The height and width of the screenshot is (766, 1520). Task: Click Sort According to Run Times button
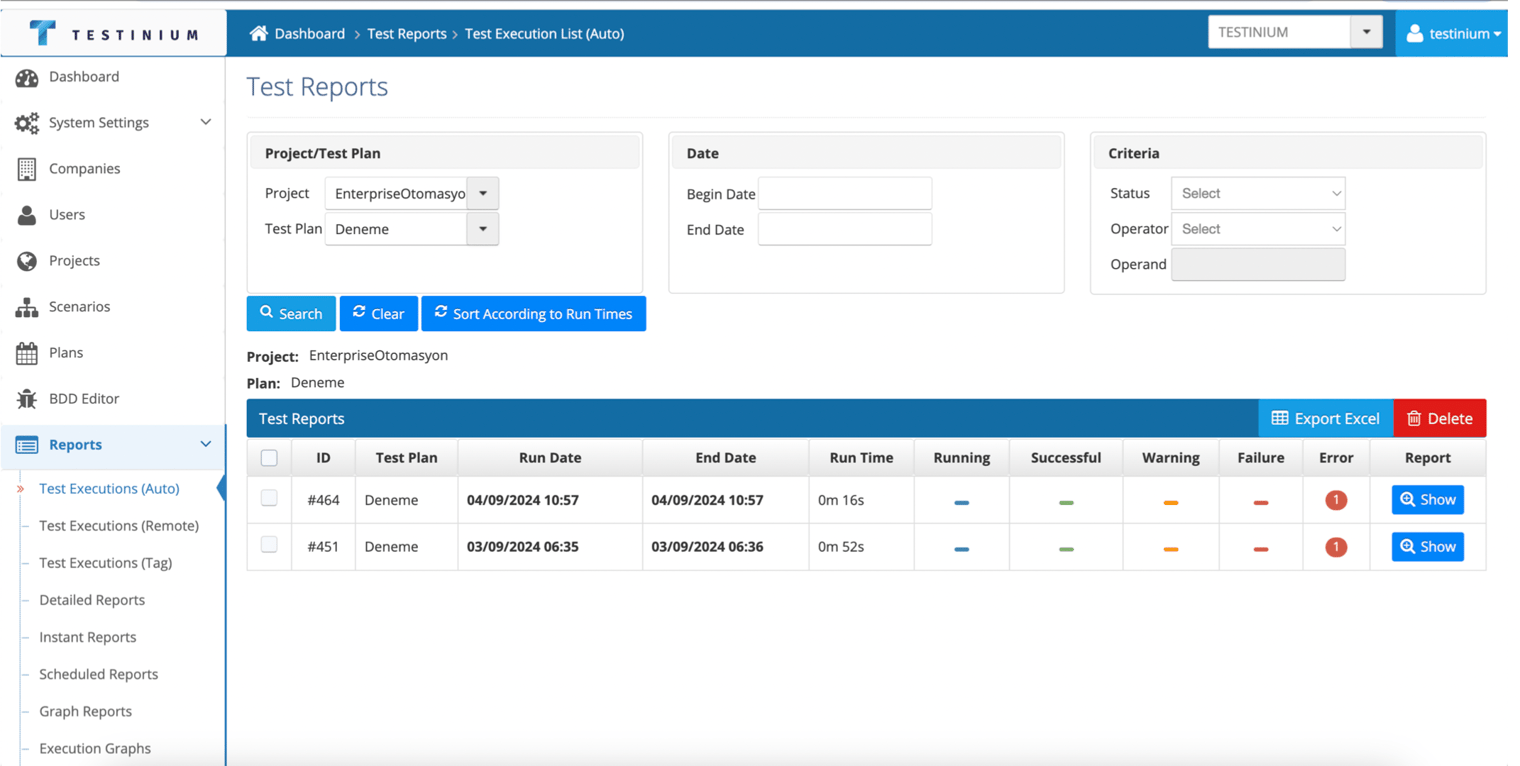click(x=534, y=314)
